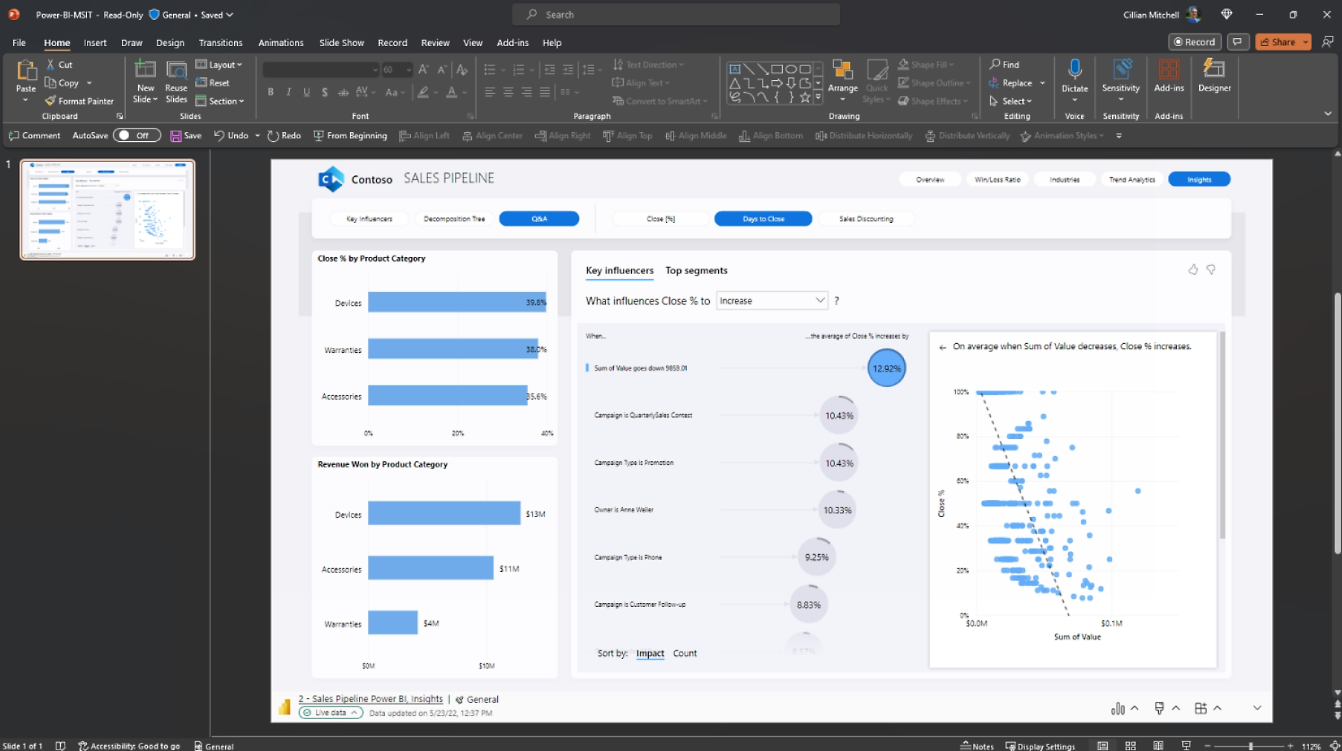This screenshot has height=751, width=1342.
Task: Expand the Layout dropdown
Action: 220,64
